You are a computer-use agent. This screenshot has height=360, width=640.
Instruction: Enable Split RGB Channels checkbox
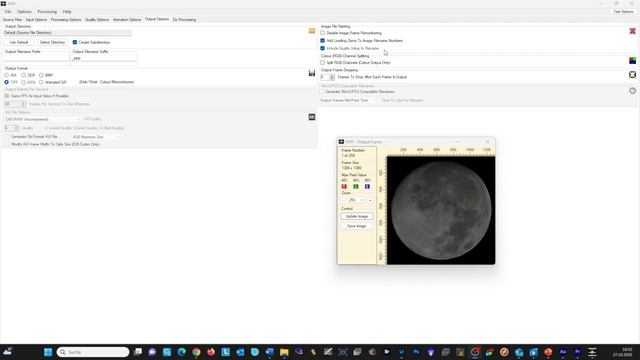click(322, 62)
